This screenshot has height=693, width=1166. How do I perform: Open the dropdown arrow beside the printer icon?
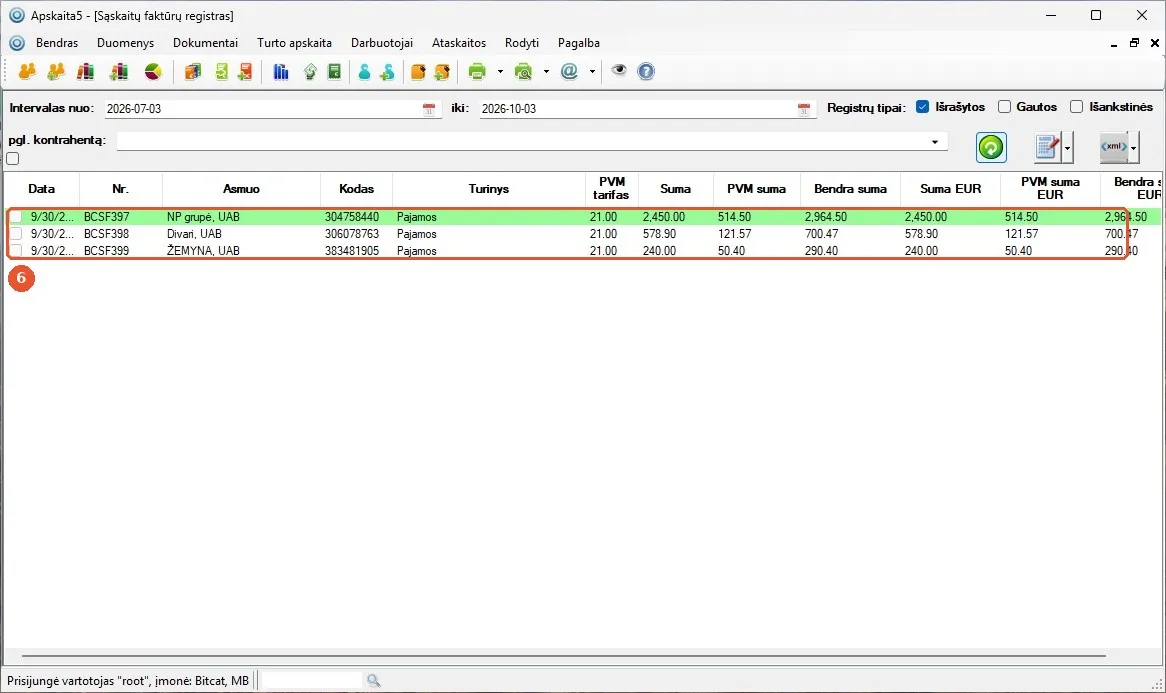(x=500, y=72)
